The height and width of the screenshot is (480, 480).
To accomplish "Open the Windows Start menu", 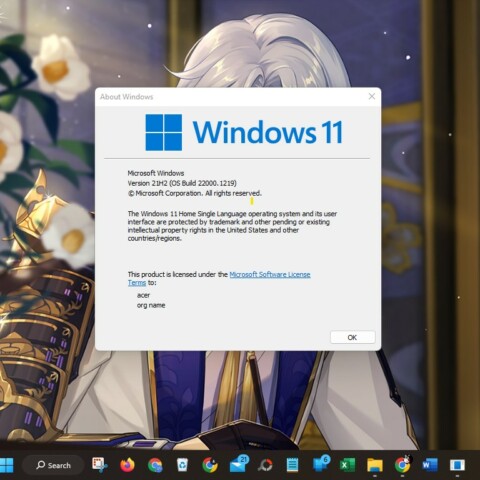I will click(6, 465).
